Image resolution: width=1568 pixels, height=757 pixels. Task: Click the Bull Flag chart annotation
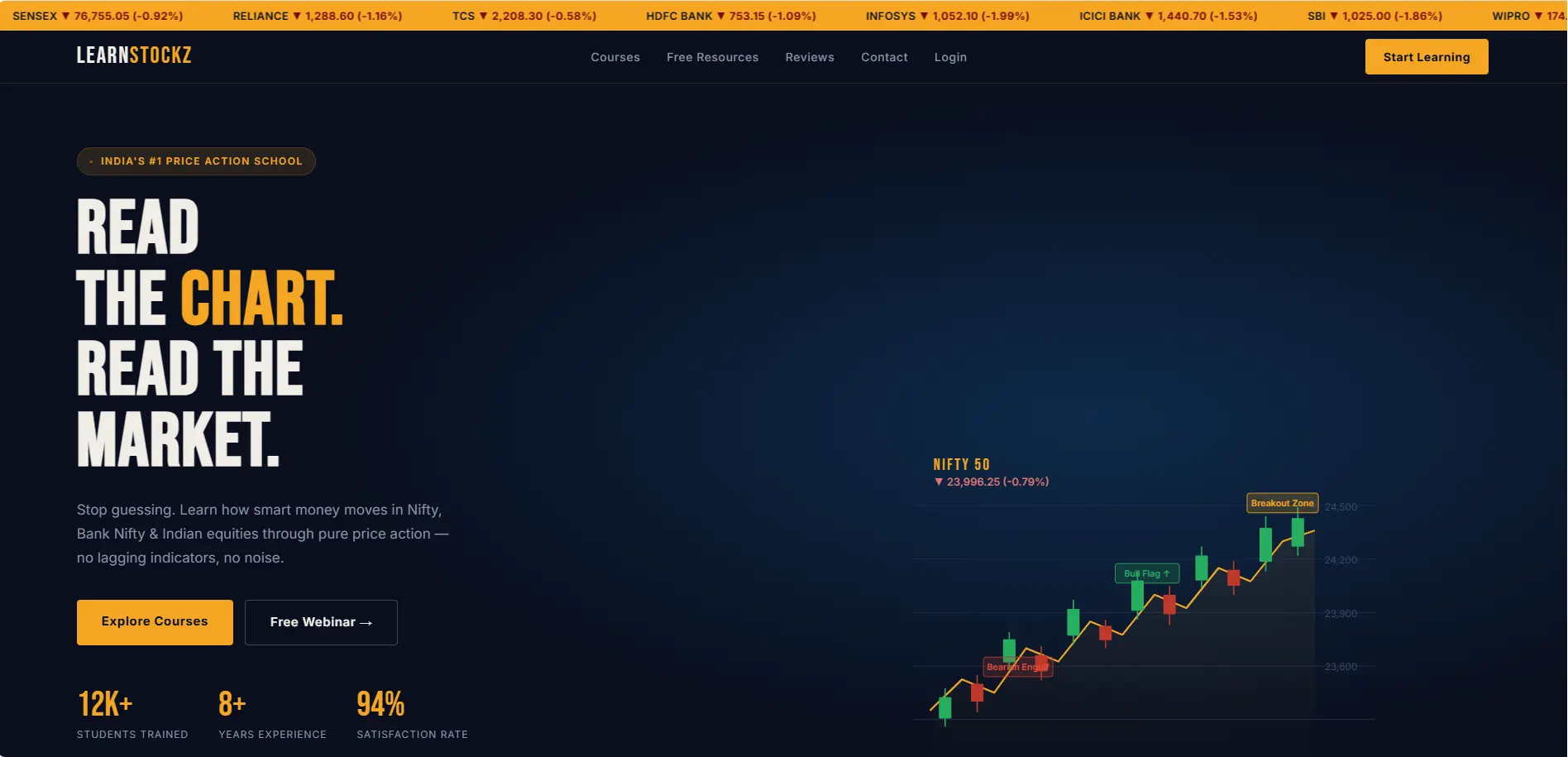tap(1147, 573)
